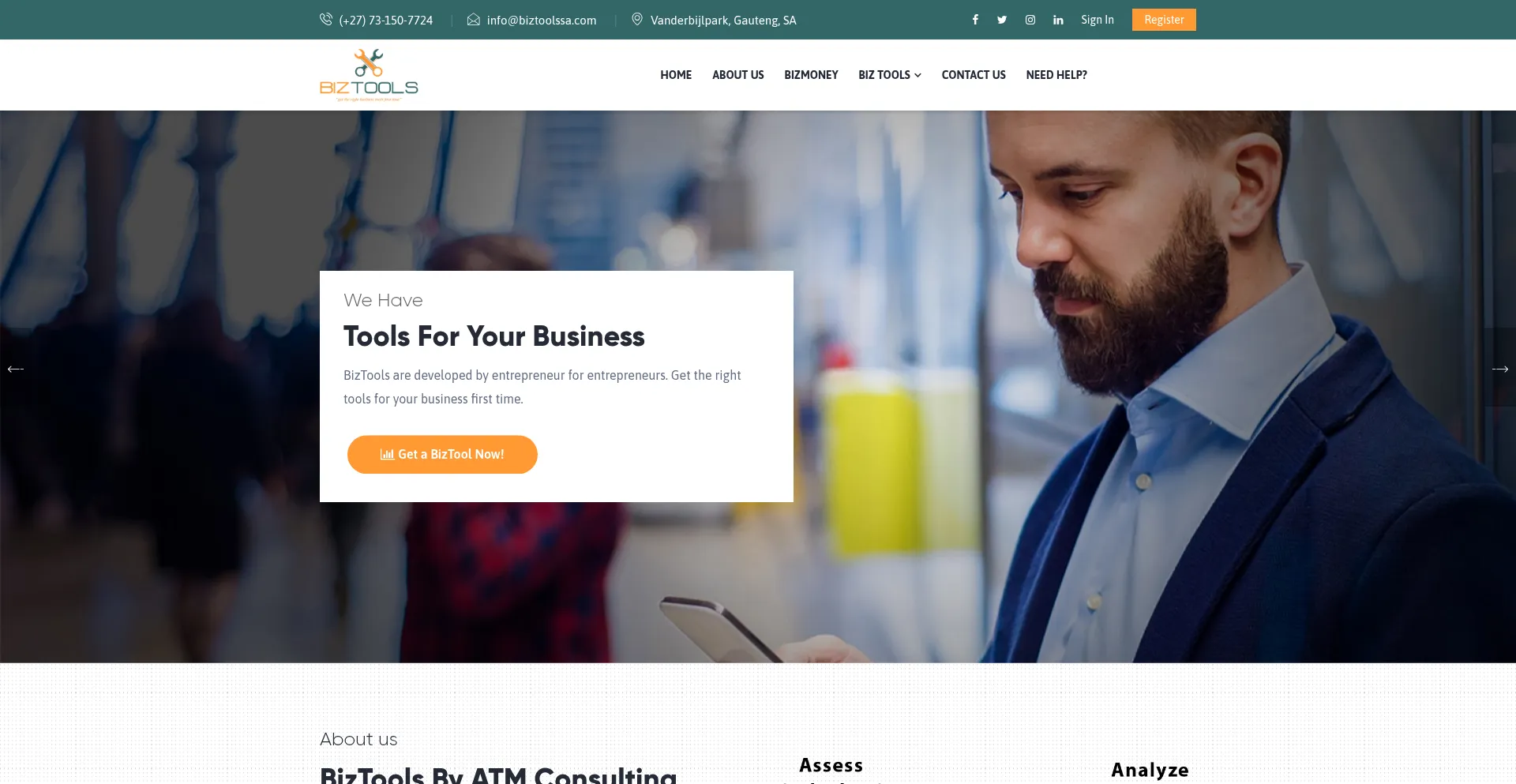The width and height of the screenshot is (1516, 784).
Task: Click Get a BizTool Now! button
Action: coord(442,455)
